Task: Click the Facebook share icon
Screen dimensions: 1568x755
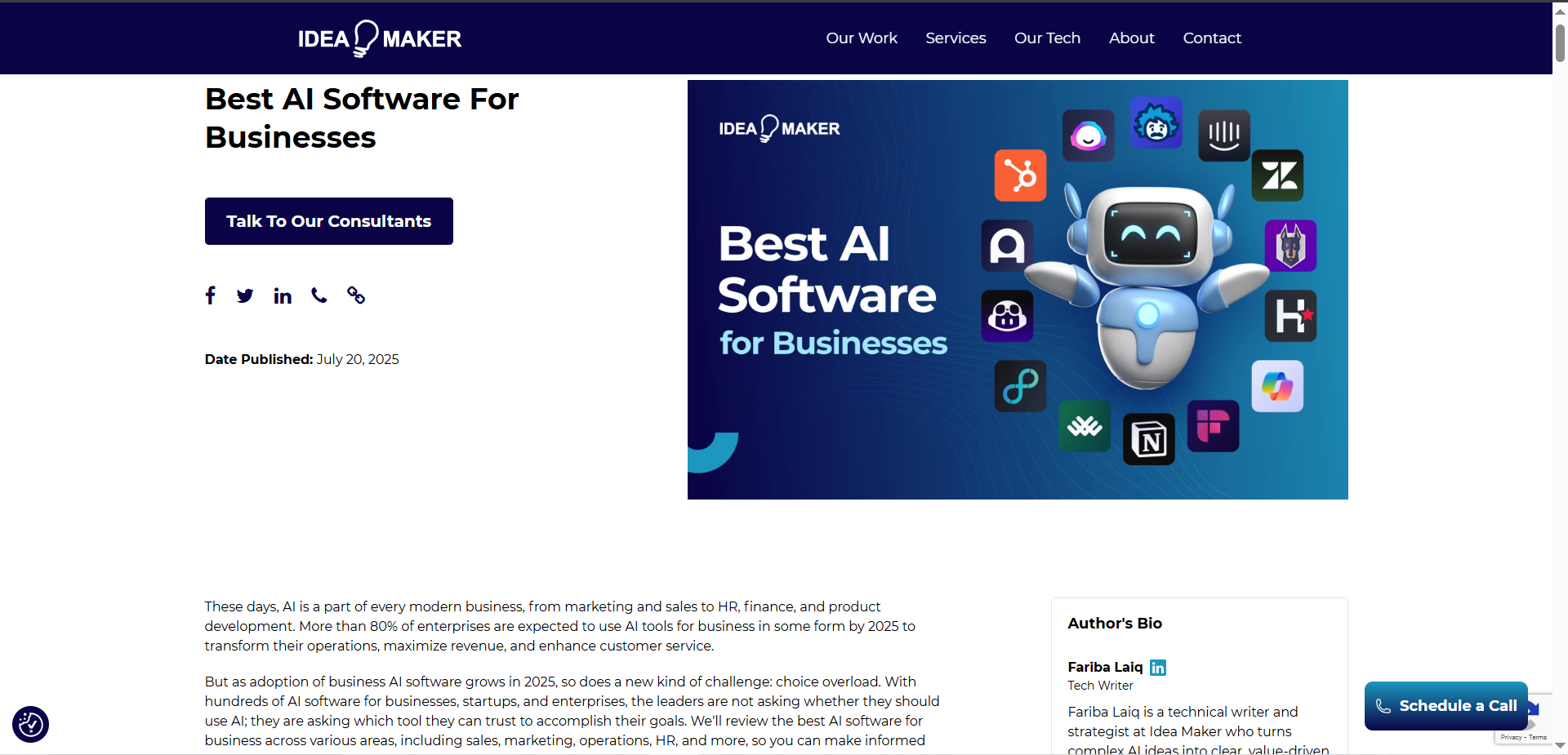Action: pos(210,295)
